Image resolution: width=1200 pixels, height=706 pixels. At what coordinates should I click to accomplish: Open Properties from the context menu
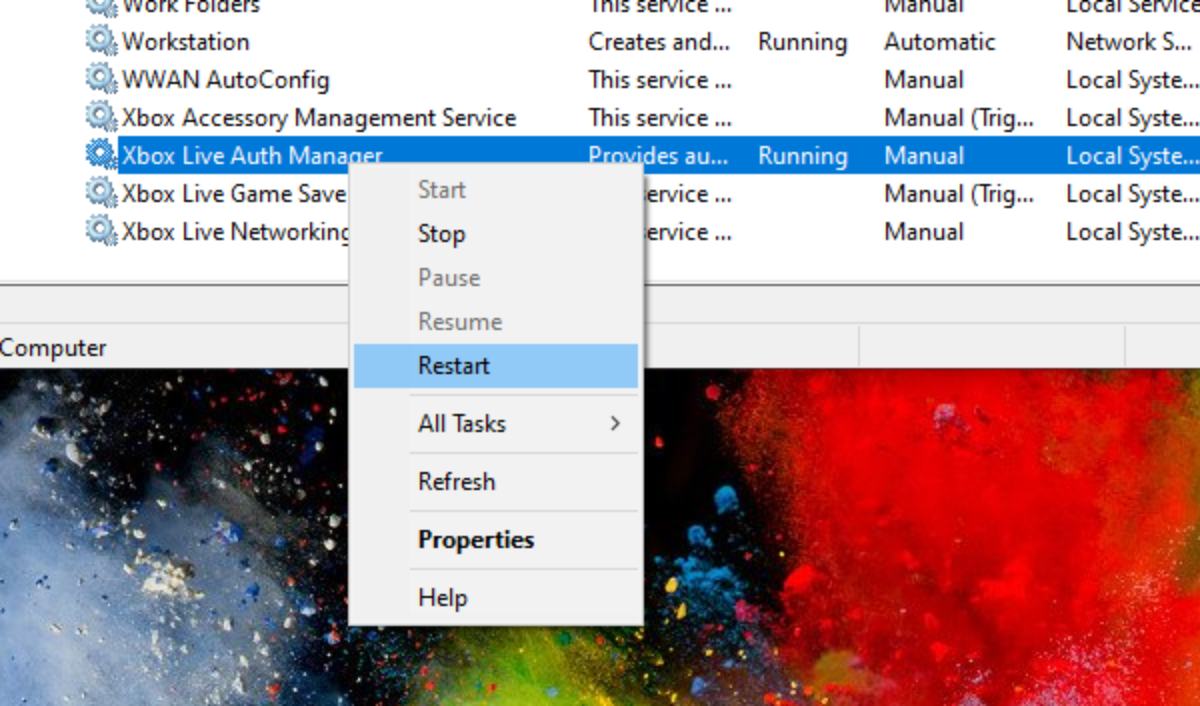pos(476,540)
